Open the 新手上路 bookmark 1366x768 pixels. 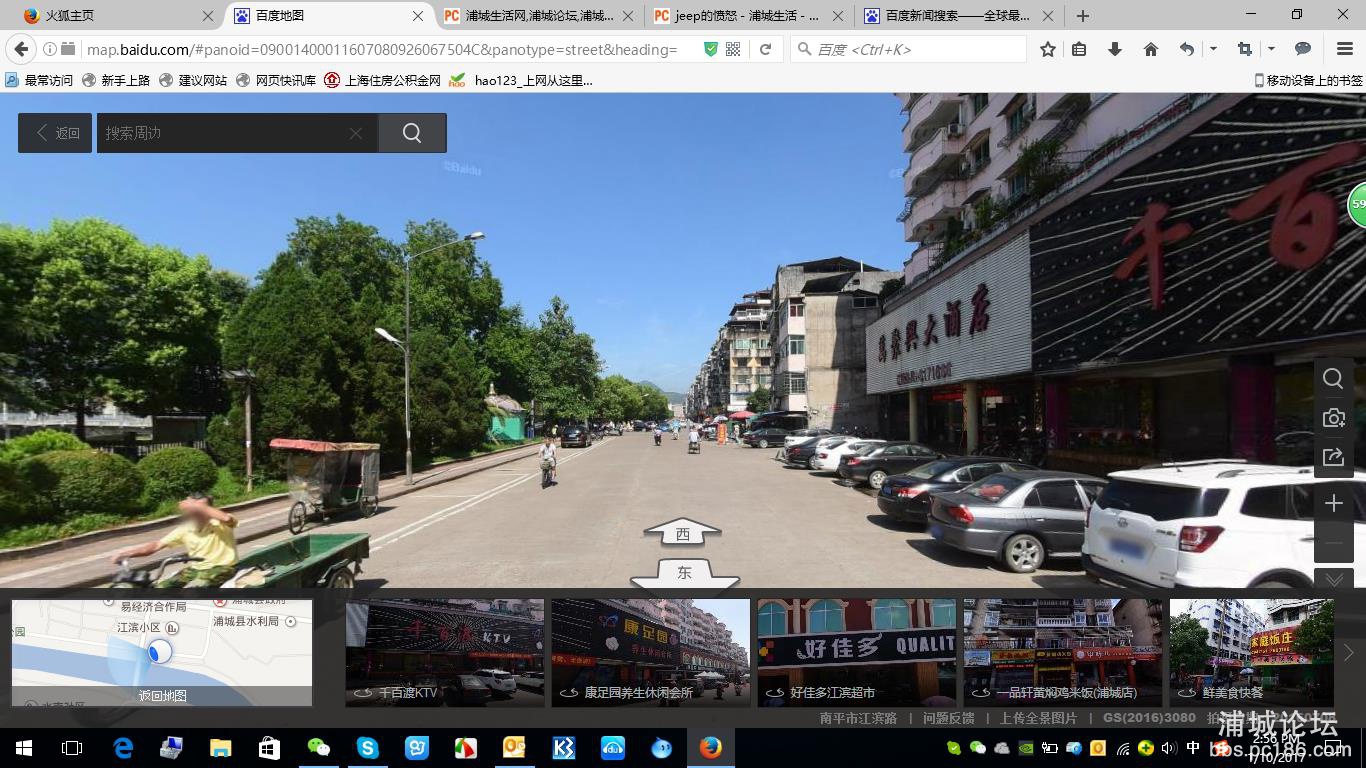[116, 80]
